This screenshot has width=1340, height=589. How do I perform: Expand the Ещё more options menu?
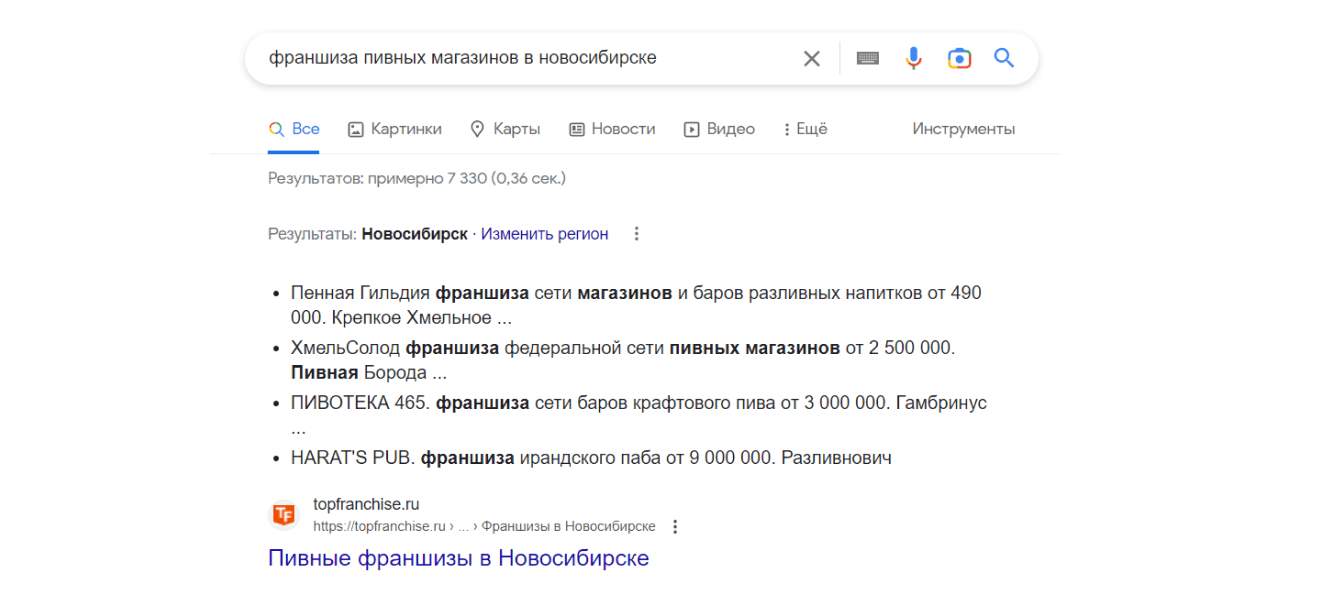tap(805, 129)
